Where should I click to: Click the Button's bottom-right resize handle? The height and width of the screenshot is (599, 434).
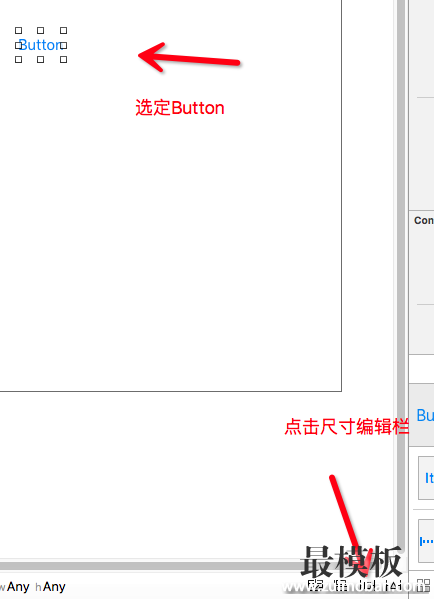[63, 59]
